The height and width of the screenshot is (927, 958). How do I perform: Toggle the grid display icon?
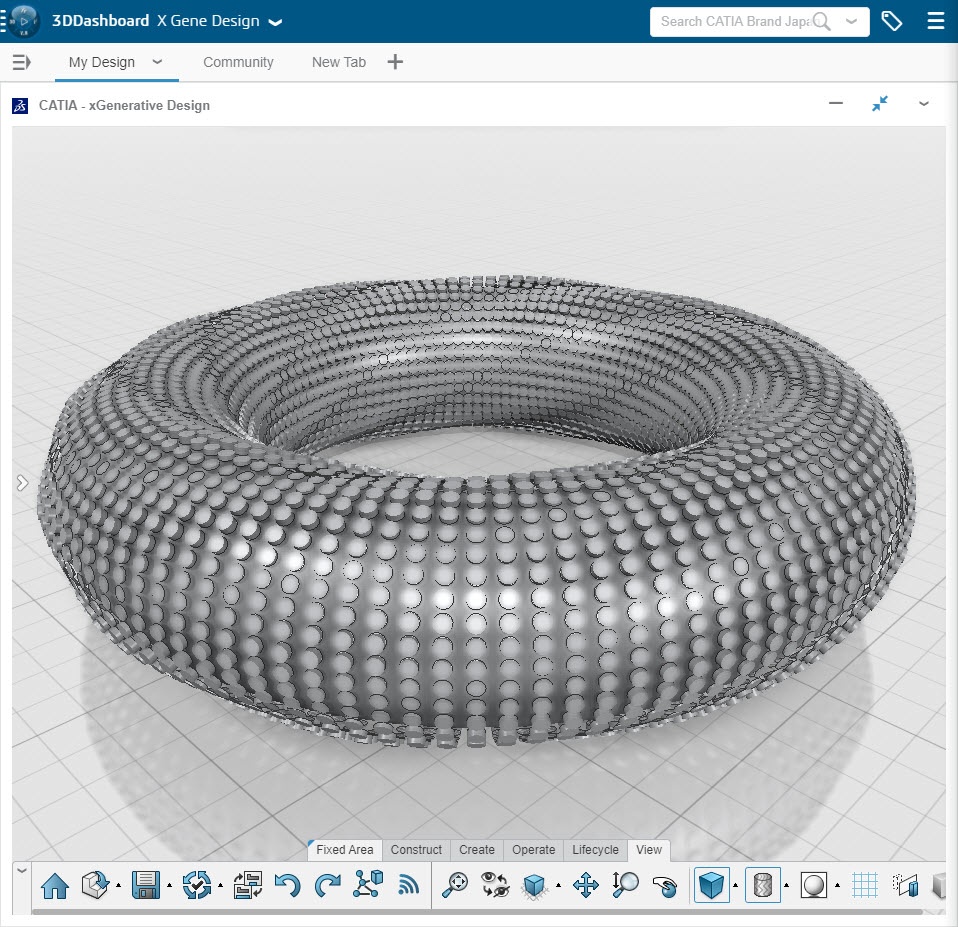(865, 885)
